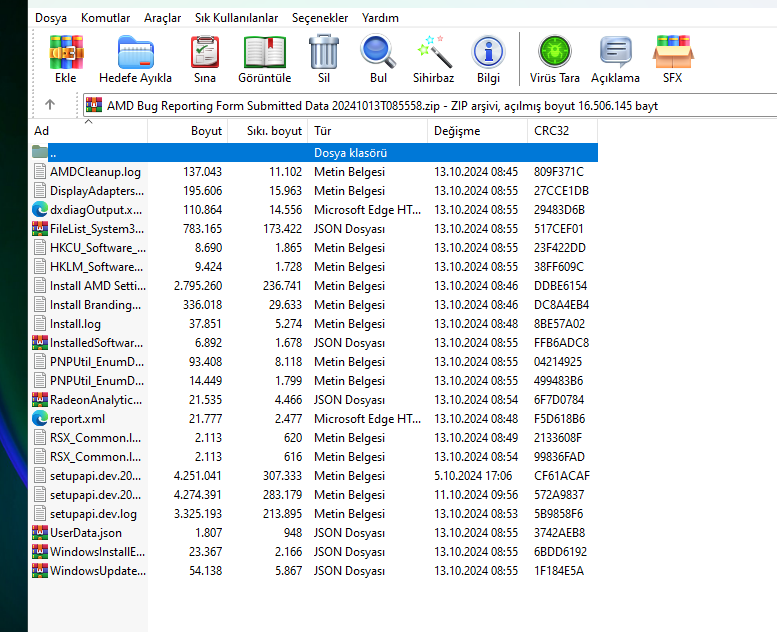Start Virüs Tara scan
Viewport: 777px width, 632px height.
(x=555, y=52)
